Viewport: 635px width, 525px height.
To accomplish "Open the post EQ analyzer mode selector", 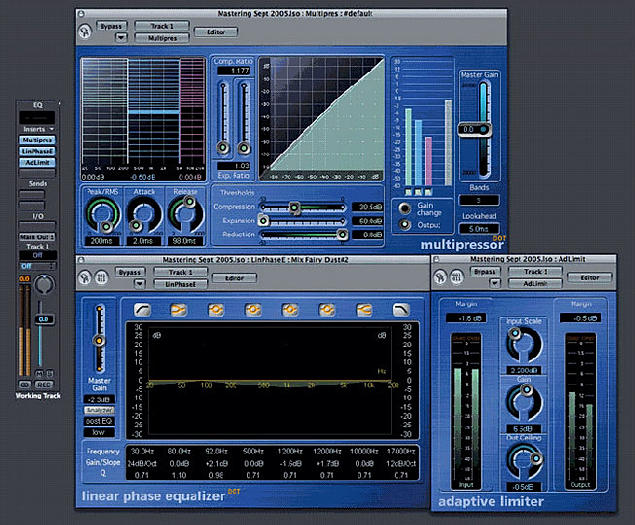I will (99, 421).
